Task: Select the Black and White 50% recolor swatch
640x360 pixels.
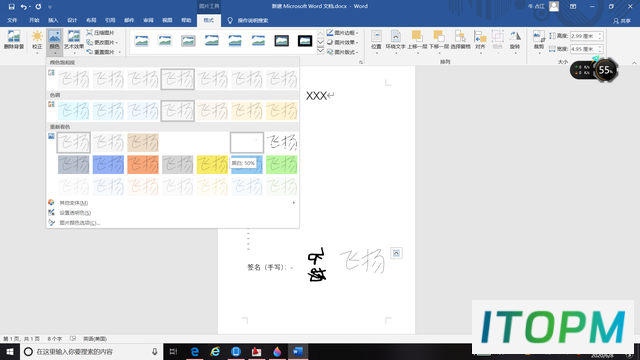Action: 247,142
